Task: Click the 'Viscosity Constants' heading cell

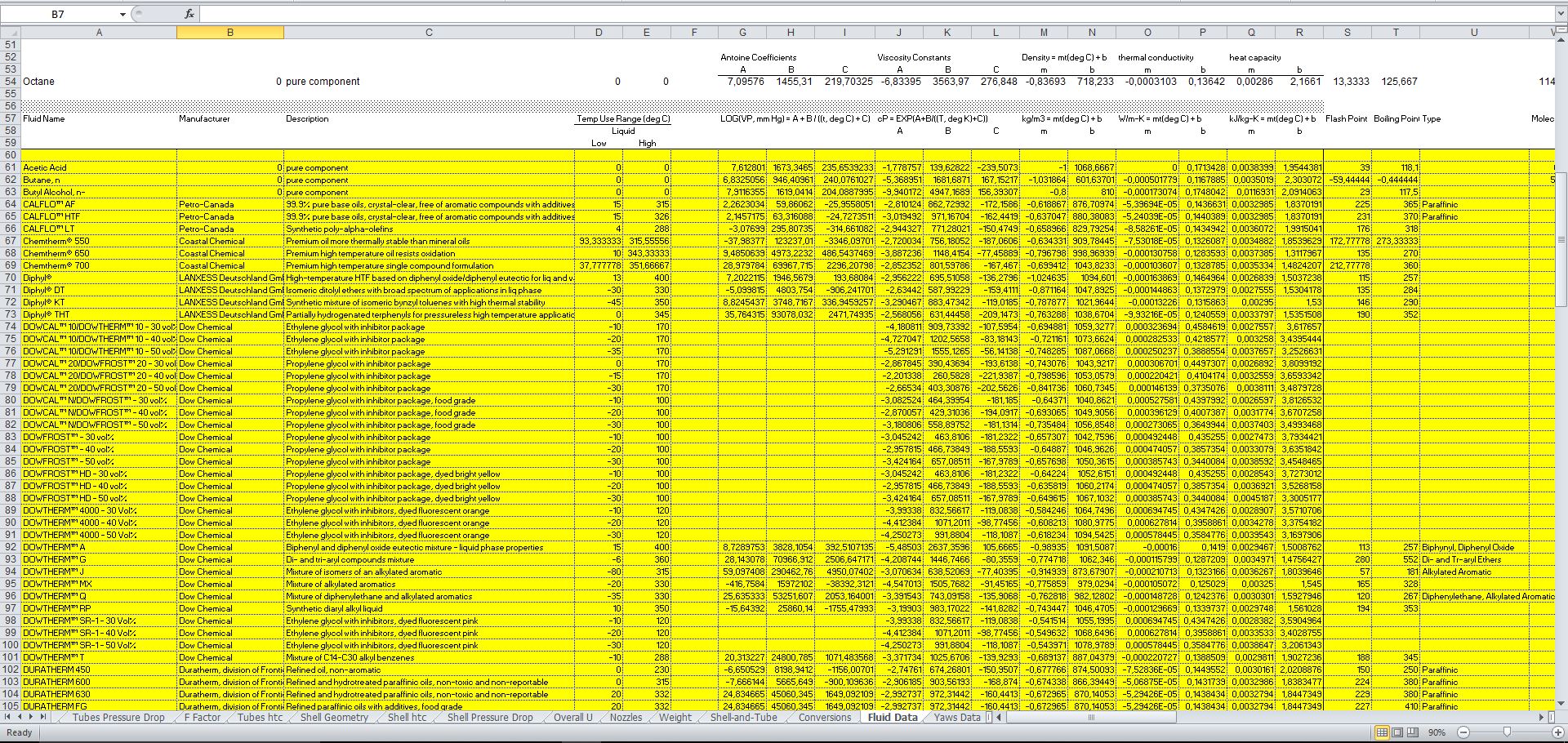Action: 914,57
